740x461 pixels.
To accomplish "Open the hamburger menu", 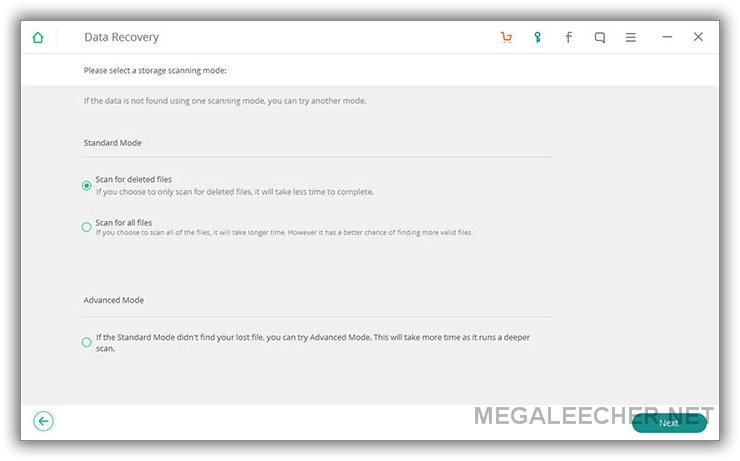I will [x=631, y=37].
